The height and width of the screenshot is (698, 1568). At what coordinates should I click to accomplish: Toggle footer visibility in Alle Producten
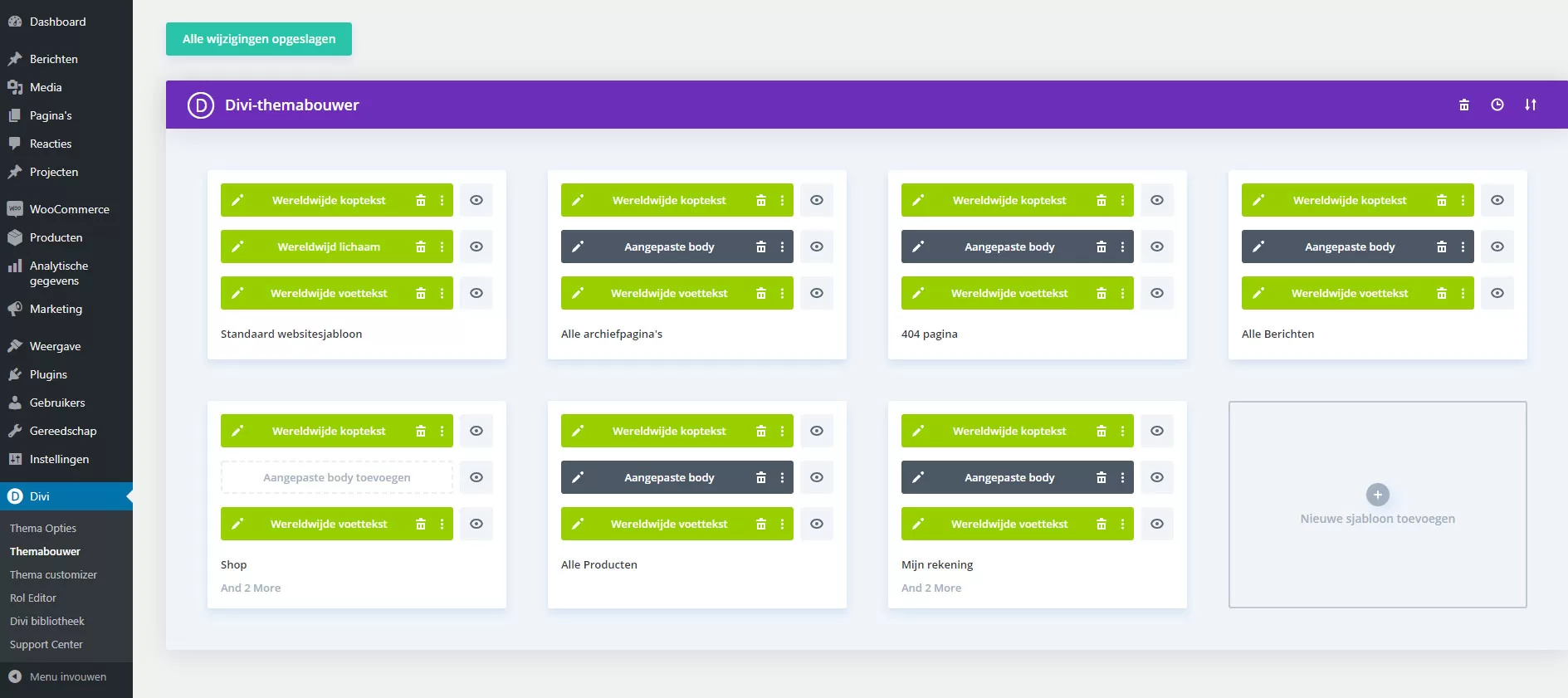point(817,524)
